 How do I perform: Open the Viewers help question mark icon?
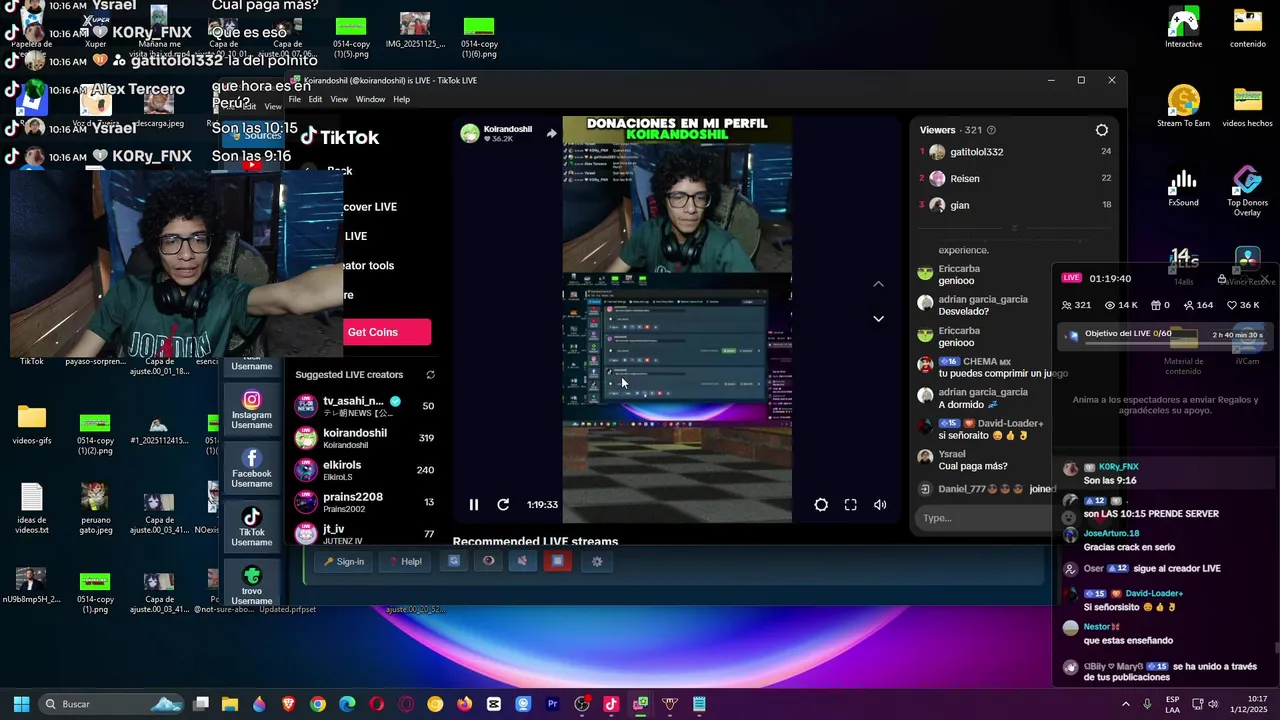(x=991, y=130)
